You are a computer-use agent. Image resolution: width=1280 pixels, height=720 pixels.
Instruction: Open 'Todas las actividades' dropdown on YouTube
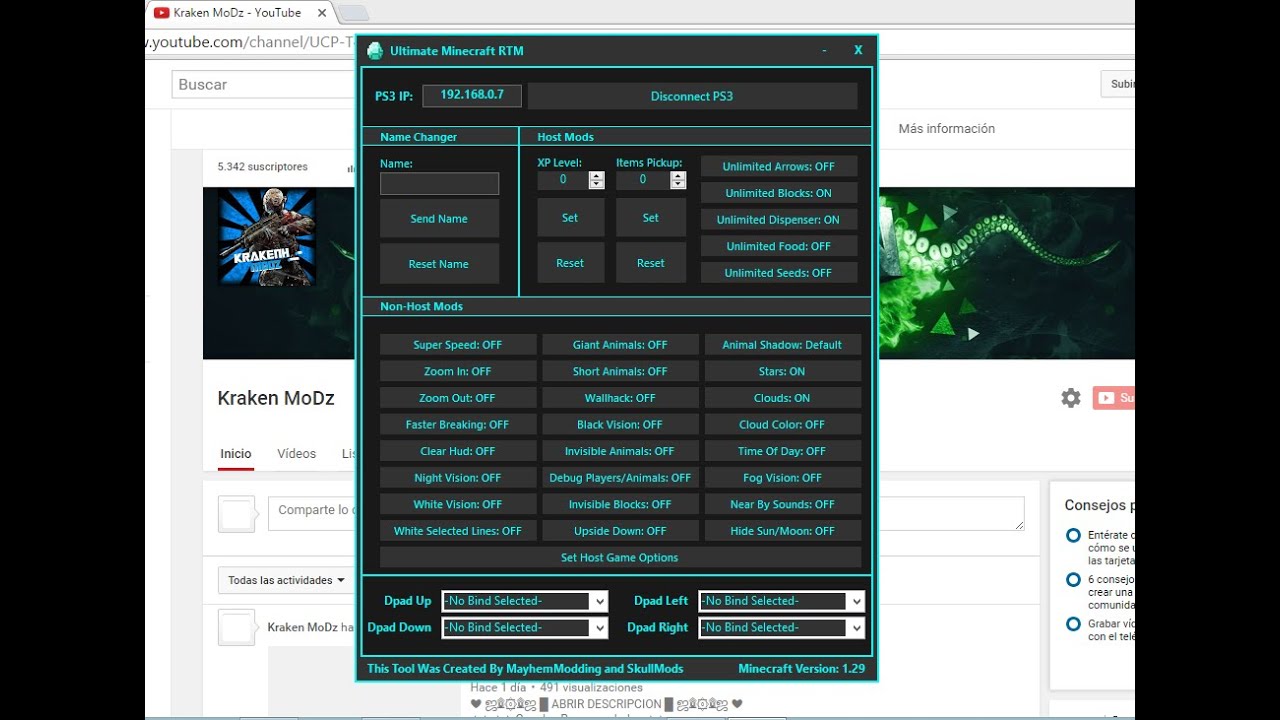click(287, 580)
